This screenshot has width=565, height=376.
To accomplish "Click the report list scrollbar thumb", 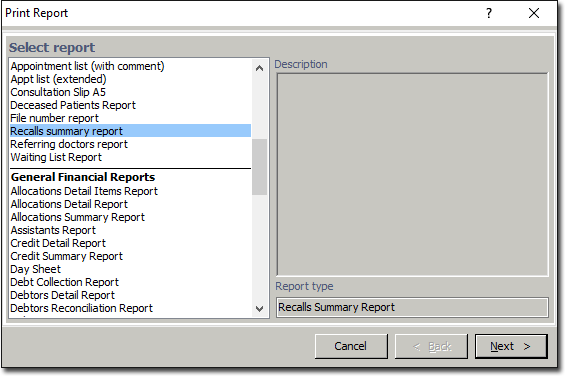I will 259,167.
